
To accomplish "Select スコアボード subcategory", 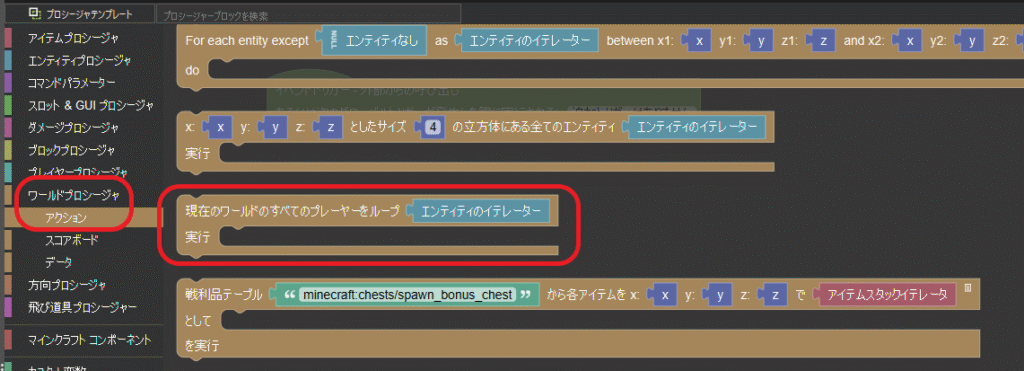I will click(x=72, y=240).
